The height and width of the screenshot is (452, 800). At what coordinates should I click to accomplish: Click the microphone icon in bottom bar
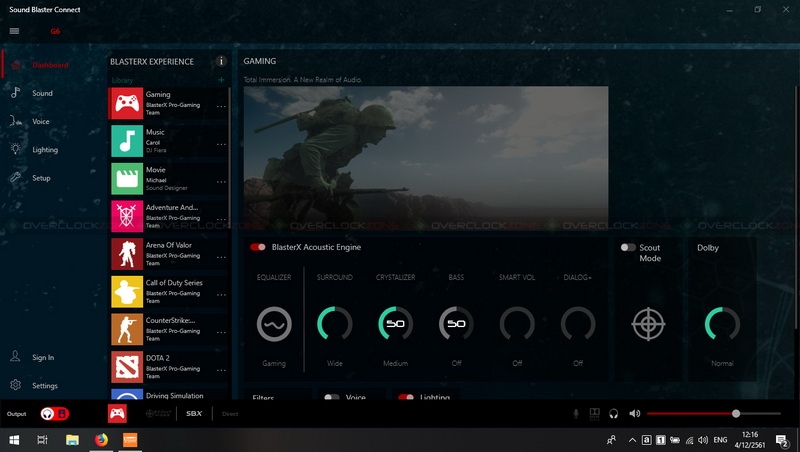point(576,414)
